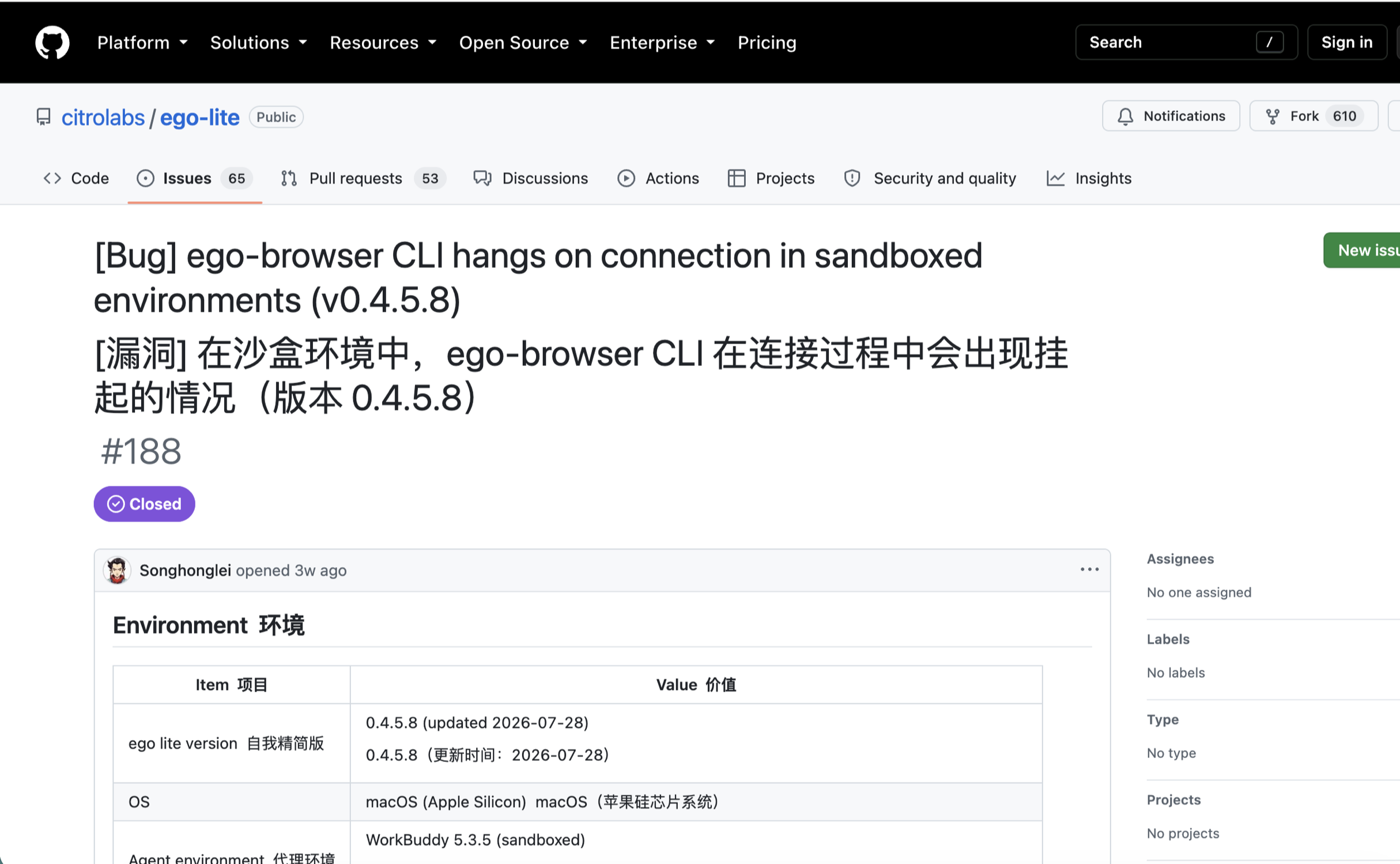The image size is (1400, 864).
Task: Switch to the Issues tab
Action: (195, 178)
